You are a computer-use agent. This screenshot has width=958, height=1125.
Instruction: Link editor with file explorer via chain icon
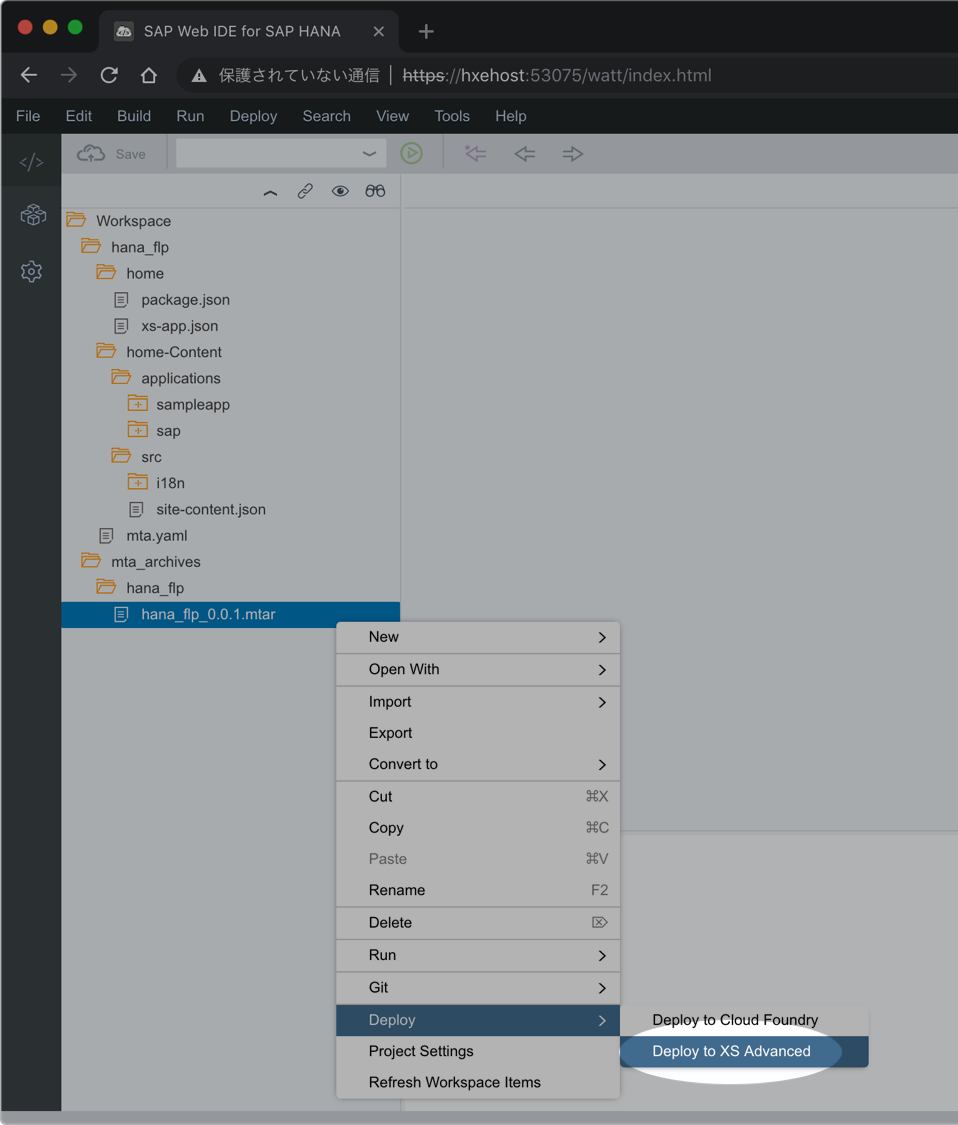point(305,191)
